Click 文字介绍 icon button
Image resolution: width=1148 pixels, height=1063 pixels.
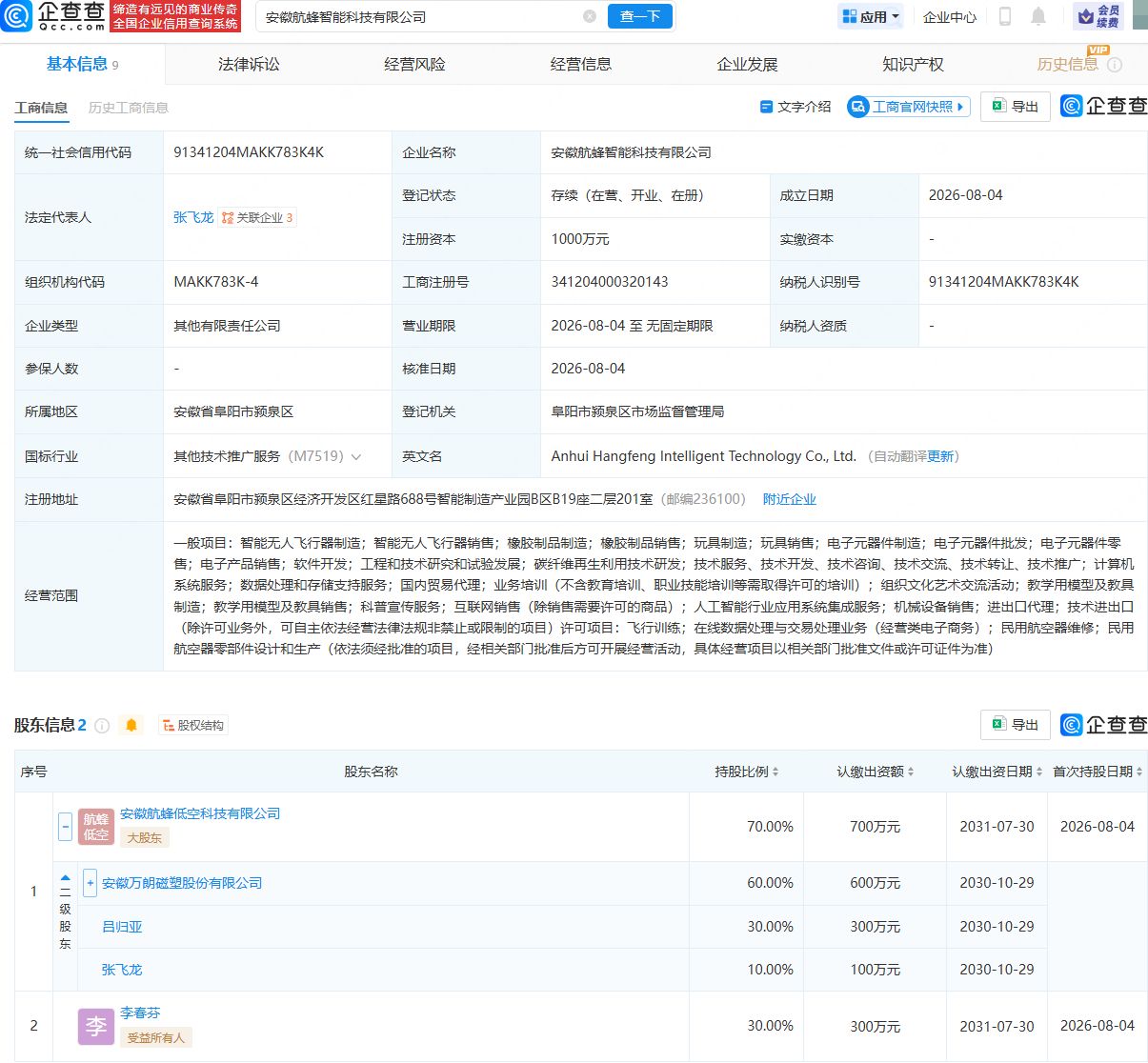(796, 107)
